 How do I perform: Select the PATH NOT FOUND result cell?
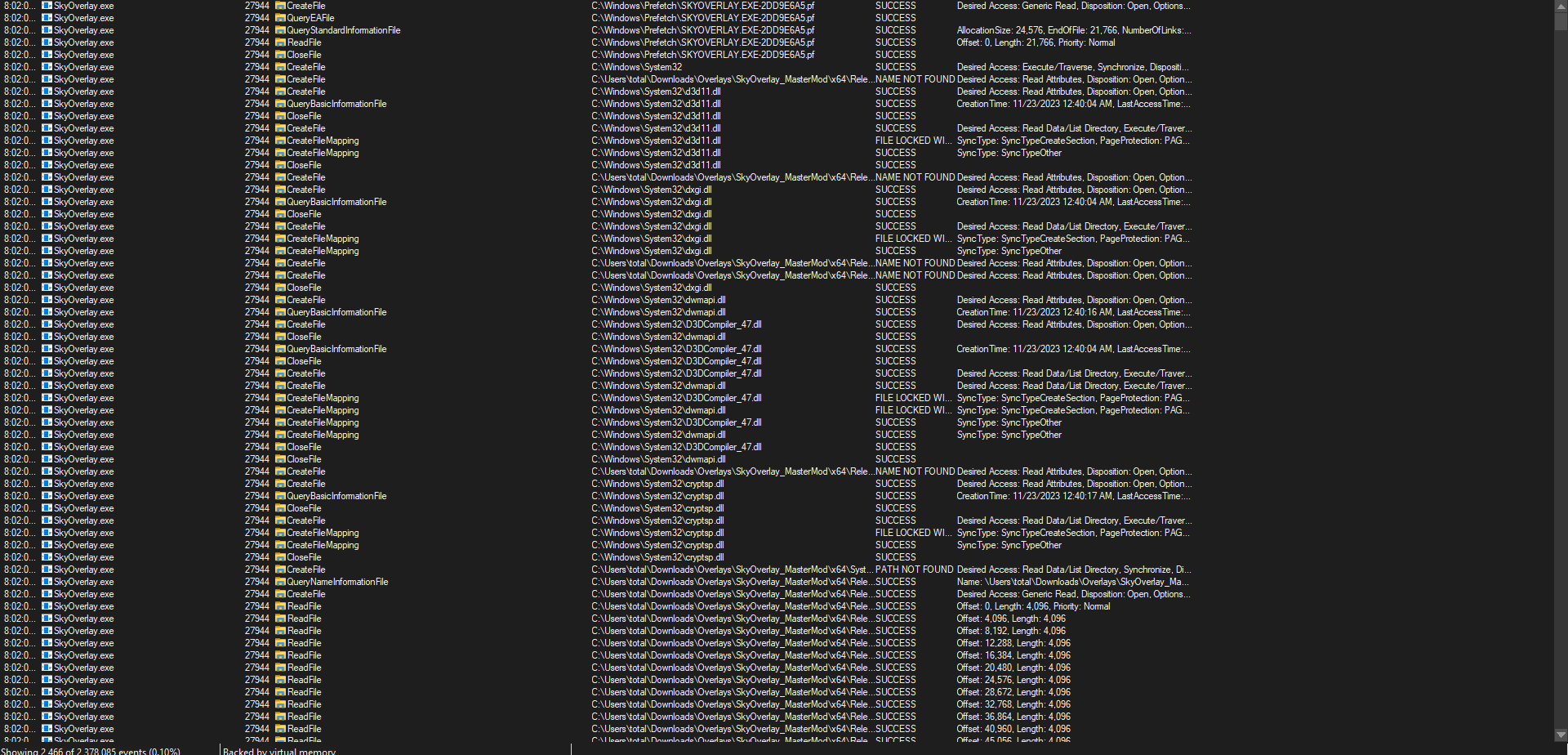[914, 570]
